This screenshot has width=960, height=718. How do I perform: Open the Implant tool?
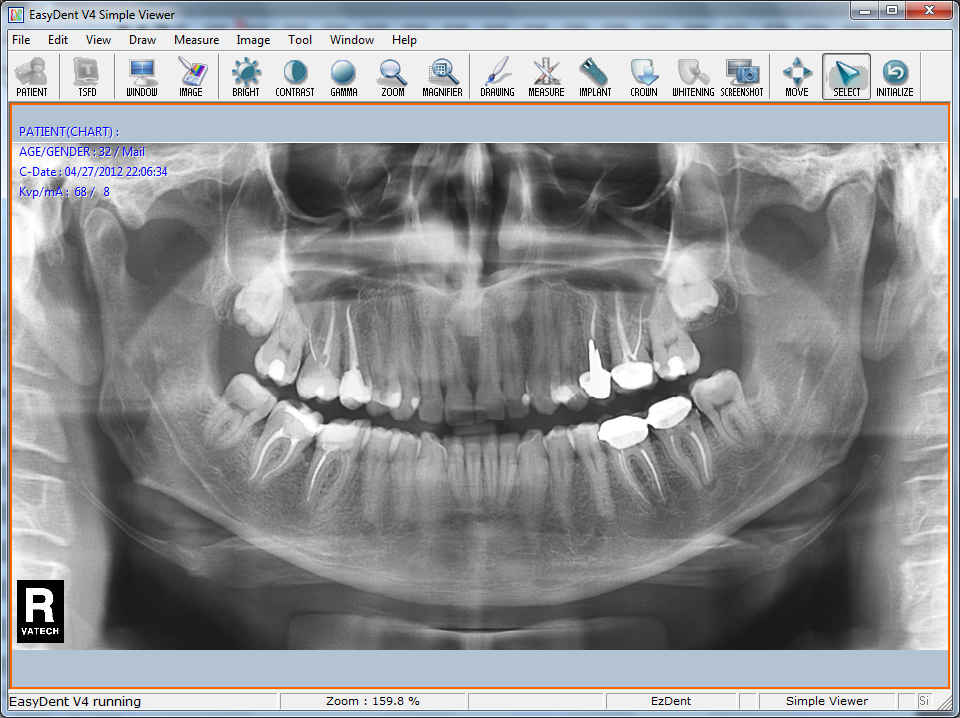[x=595, y=77]
